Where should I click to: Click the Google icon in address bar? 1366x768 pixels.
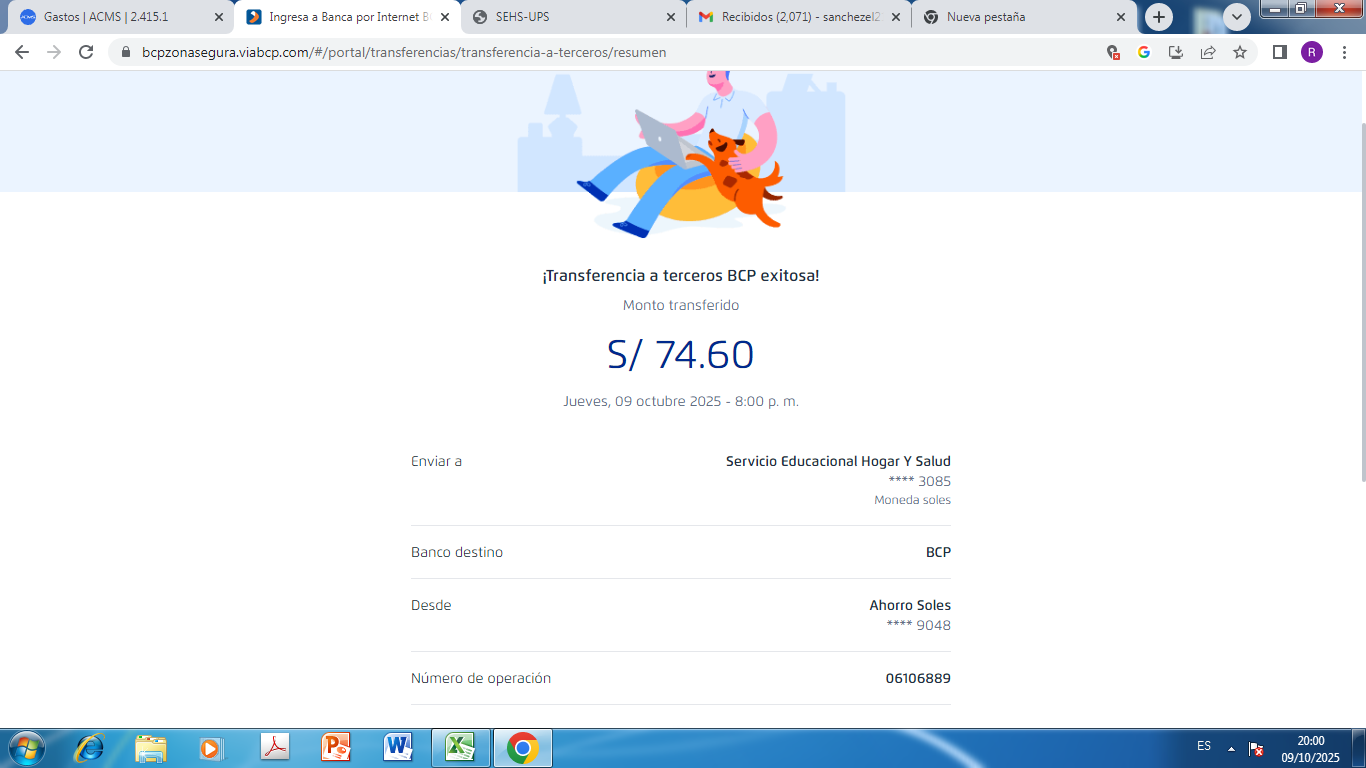click(x=1144, y=52)
